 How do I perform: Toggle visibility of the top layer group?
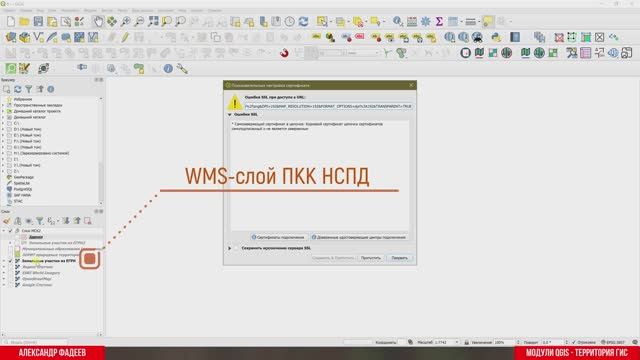pos(11,231)
